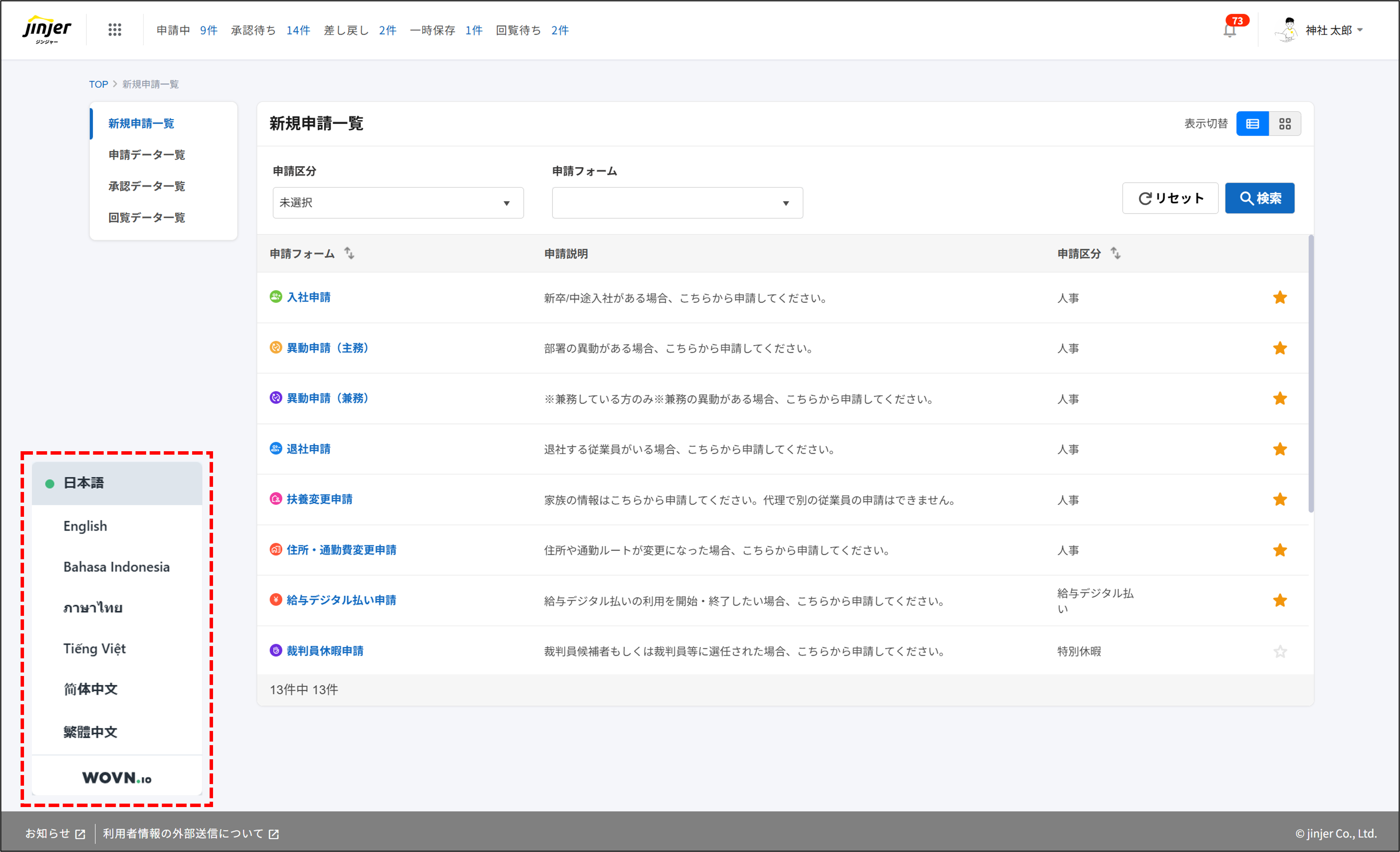Viewport: 1400px width, 852px height.
Task: Click the リセット reset button
Action: [1170, 198]
